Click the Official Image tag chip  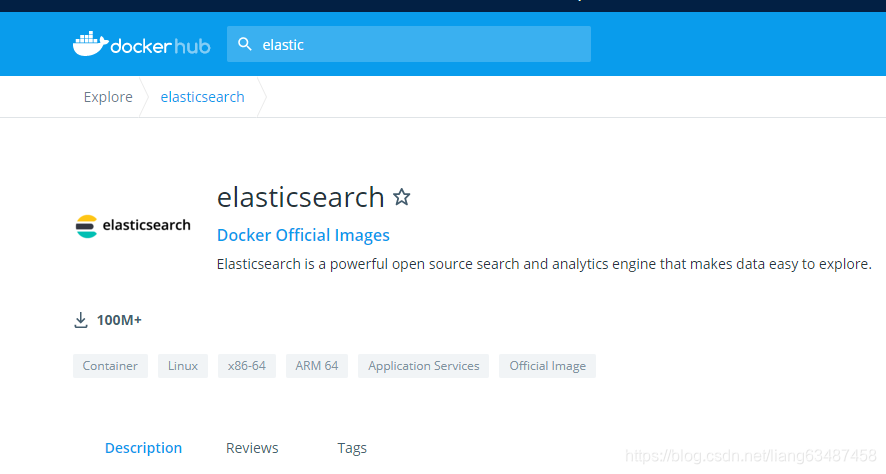coord(548,366)
